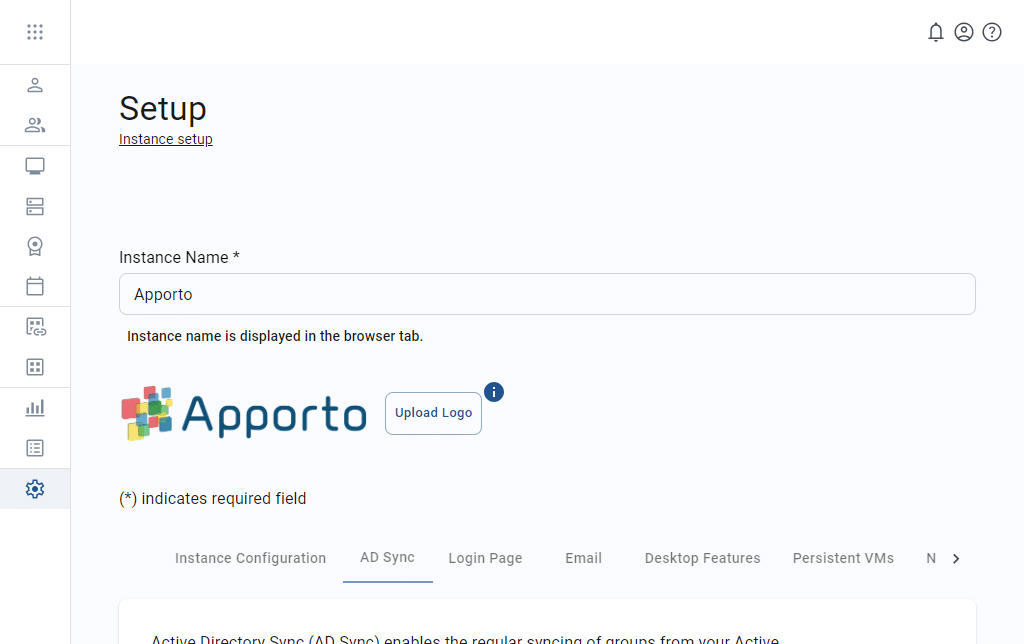Open the Email tab
1024x644 pixels.
coord(583,558)
